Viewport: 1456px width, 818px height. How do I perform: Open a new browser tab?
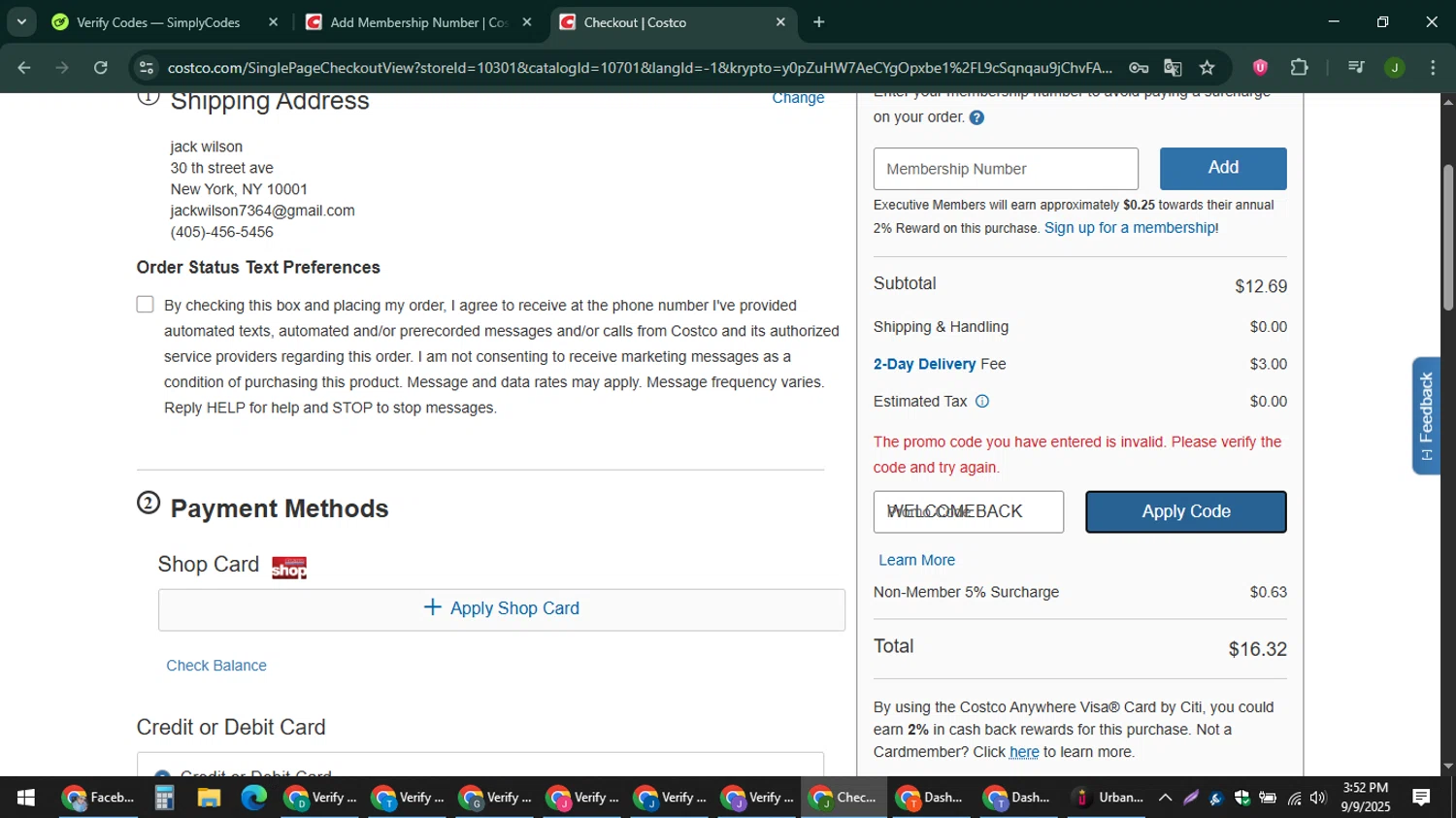[x=818, y=21]
